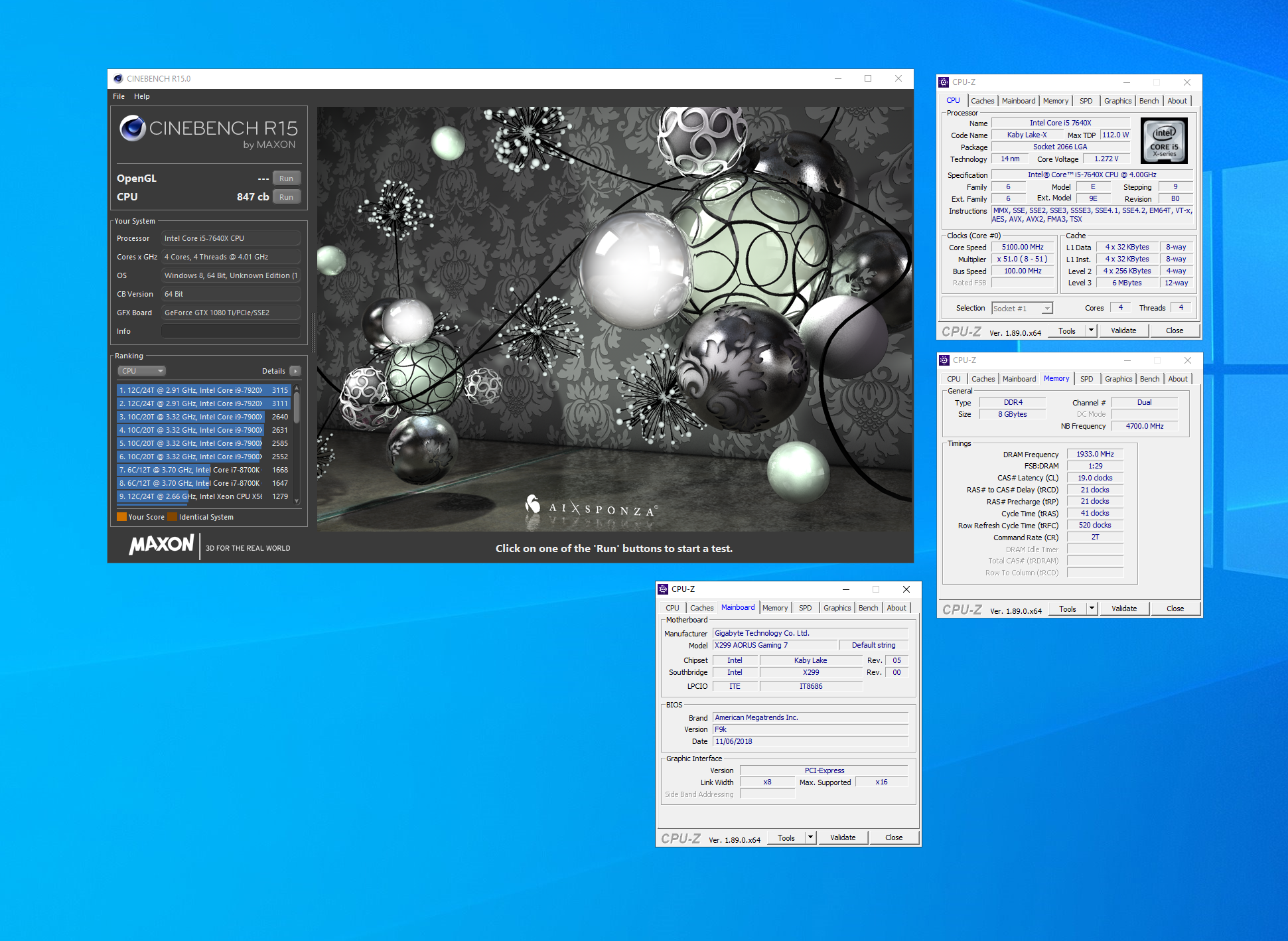The width and height of the screenshot is (1288, 941).
Task: Open SPD tab in top CPU-Z window
Action: point(1086,101)
